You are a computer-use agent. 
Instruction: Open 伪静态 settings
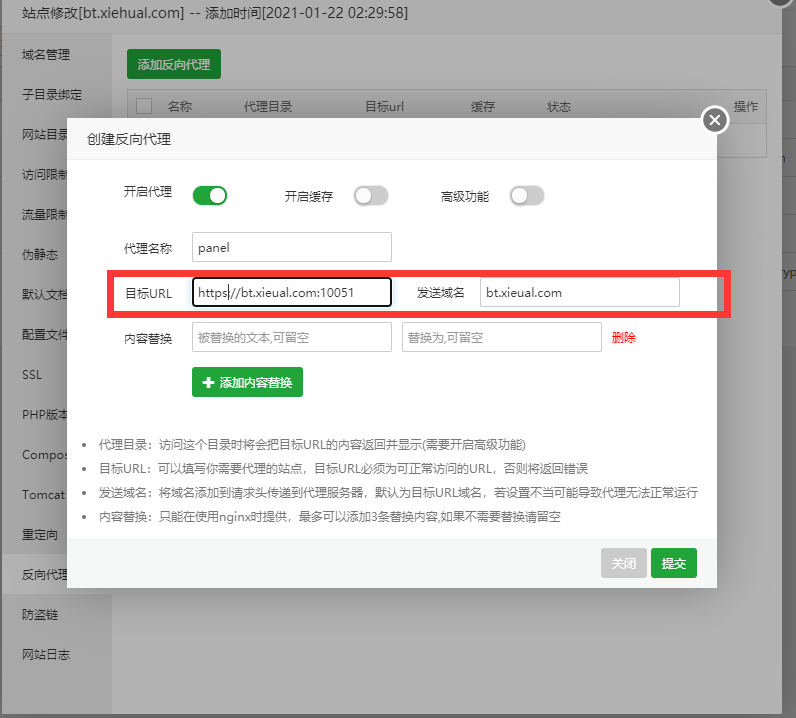(x=40, y=254)
